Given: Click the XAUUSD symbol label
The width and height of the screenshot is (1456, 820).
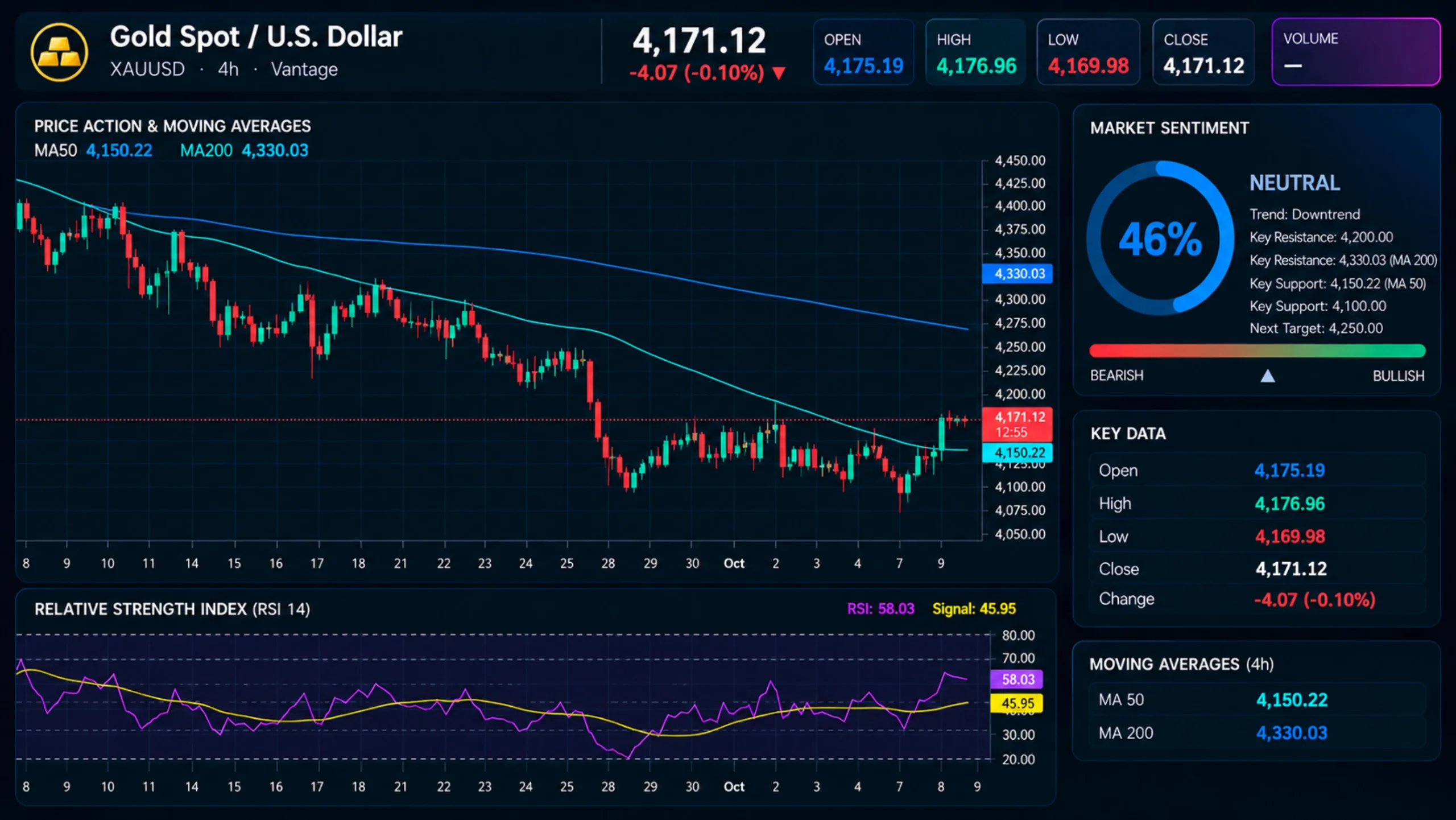Looking at the screenshot, I should coord(147,69).
